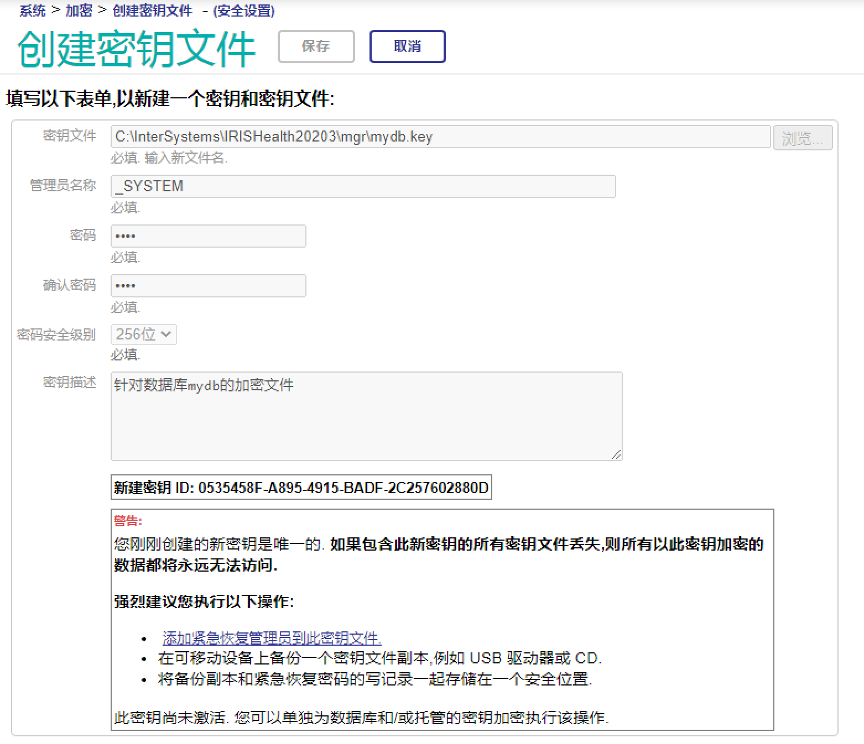Click inside the 密钥描述 text area
Image resolution: width=864 pixels, height=744 pixels.
366,416
